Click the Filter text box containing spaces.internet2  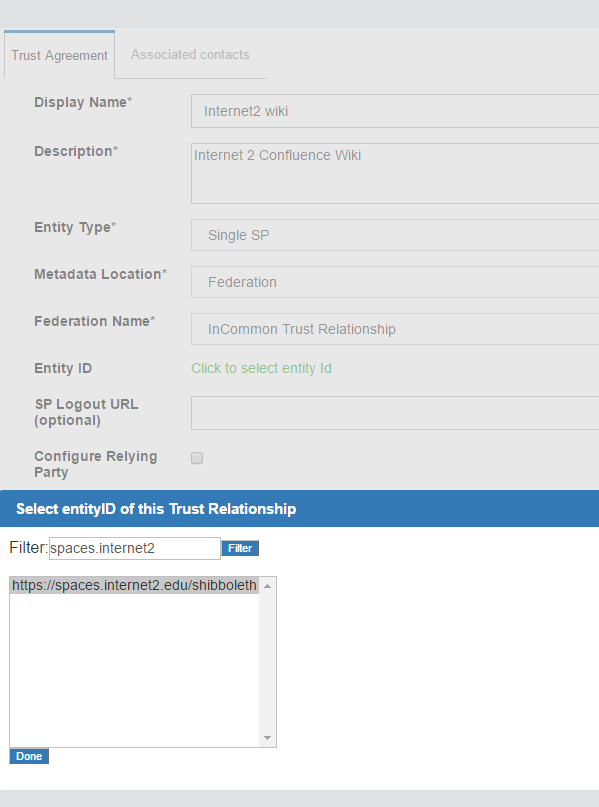coord(135,548)
